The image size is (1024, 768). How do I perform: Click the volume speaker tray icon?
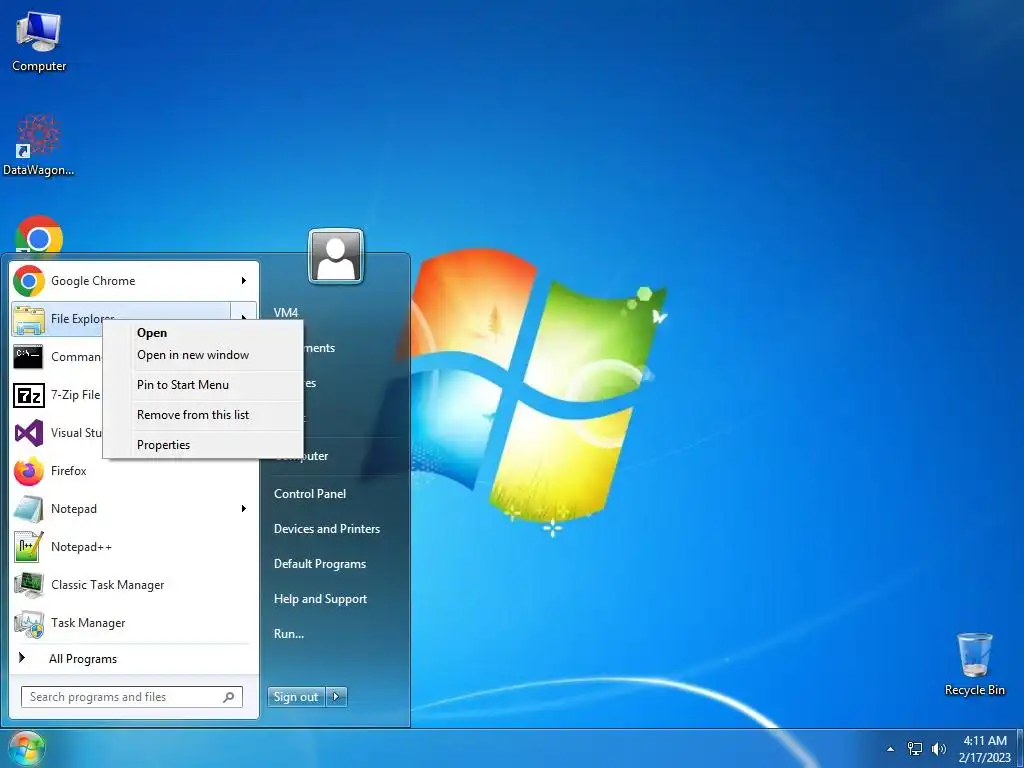(938, 748)
